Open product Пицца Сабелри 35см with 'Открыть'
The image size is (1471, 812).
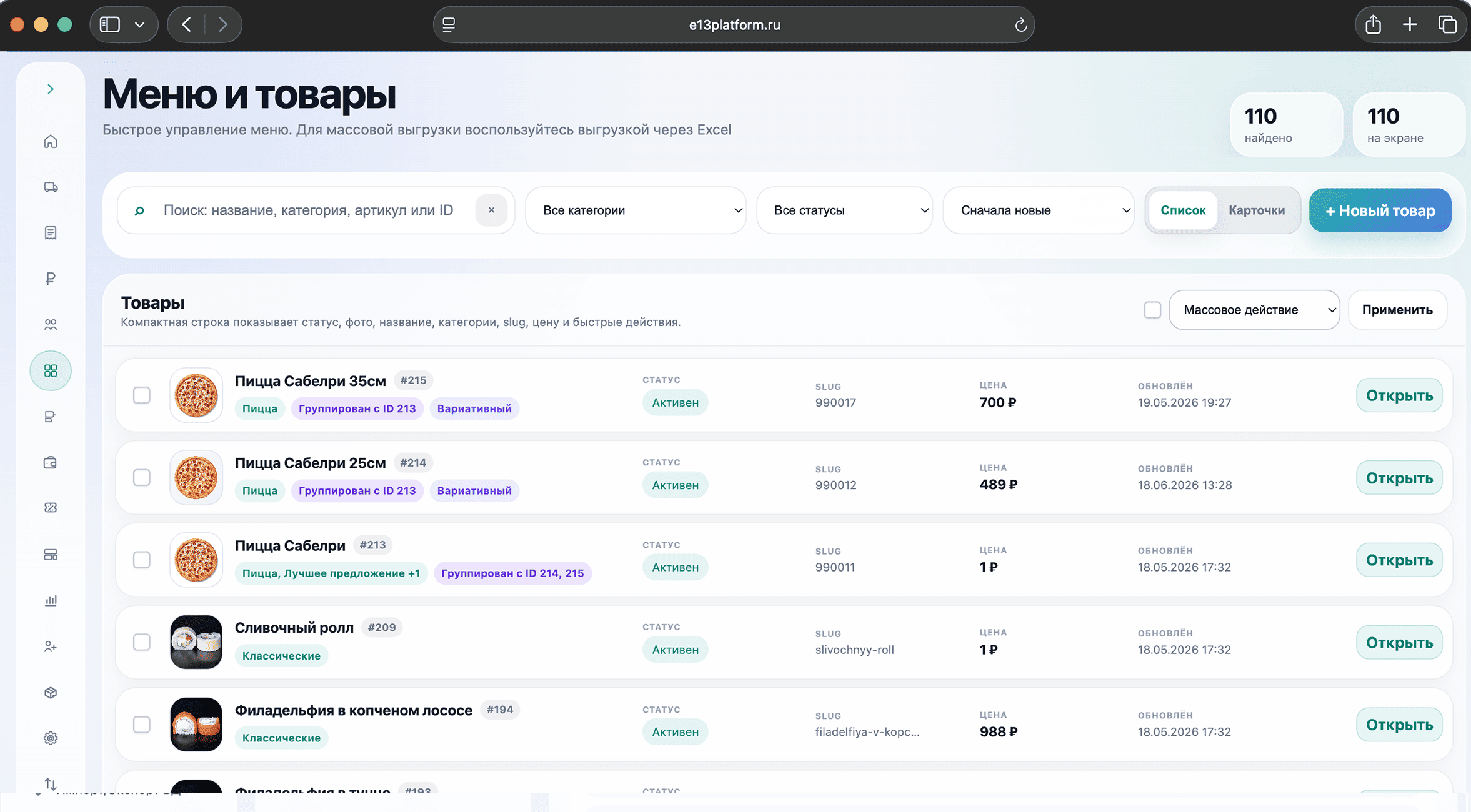[1399, 395]
